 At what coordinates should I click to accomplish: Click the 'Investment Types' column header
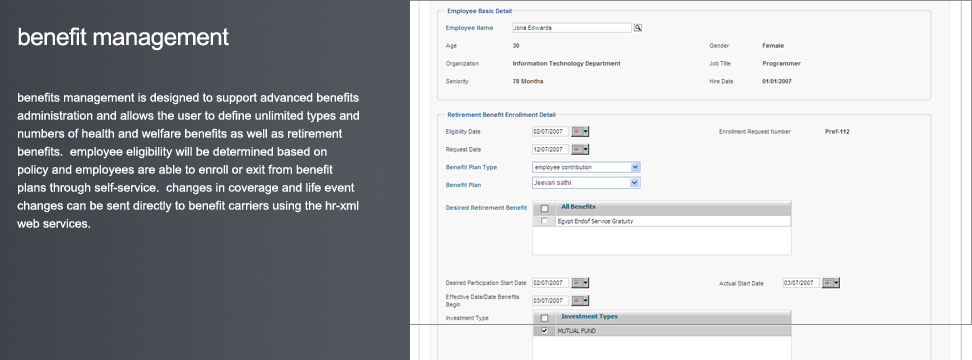589,317
